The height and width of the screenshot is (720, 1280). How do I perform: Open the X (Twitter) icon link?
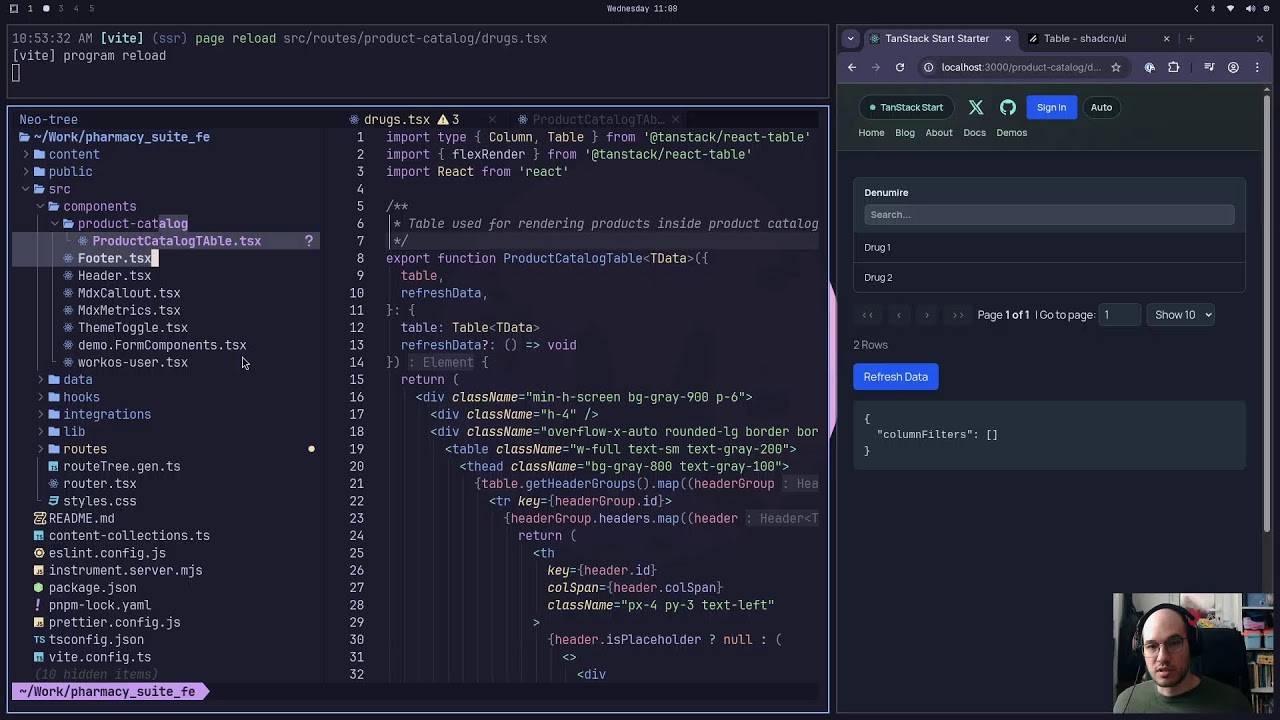tap(976, 107)
